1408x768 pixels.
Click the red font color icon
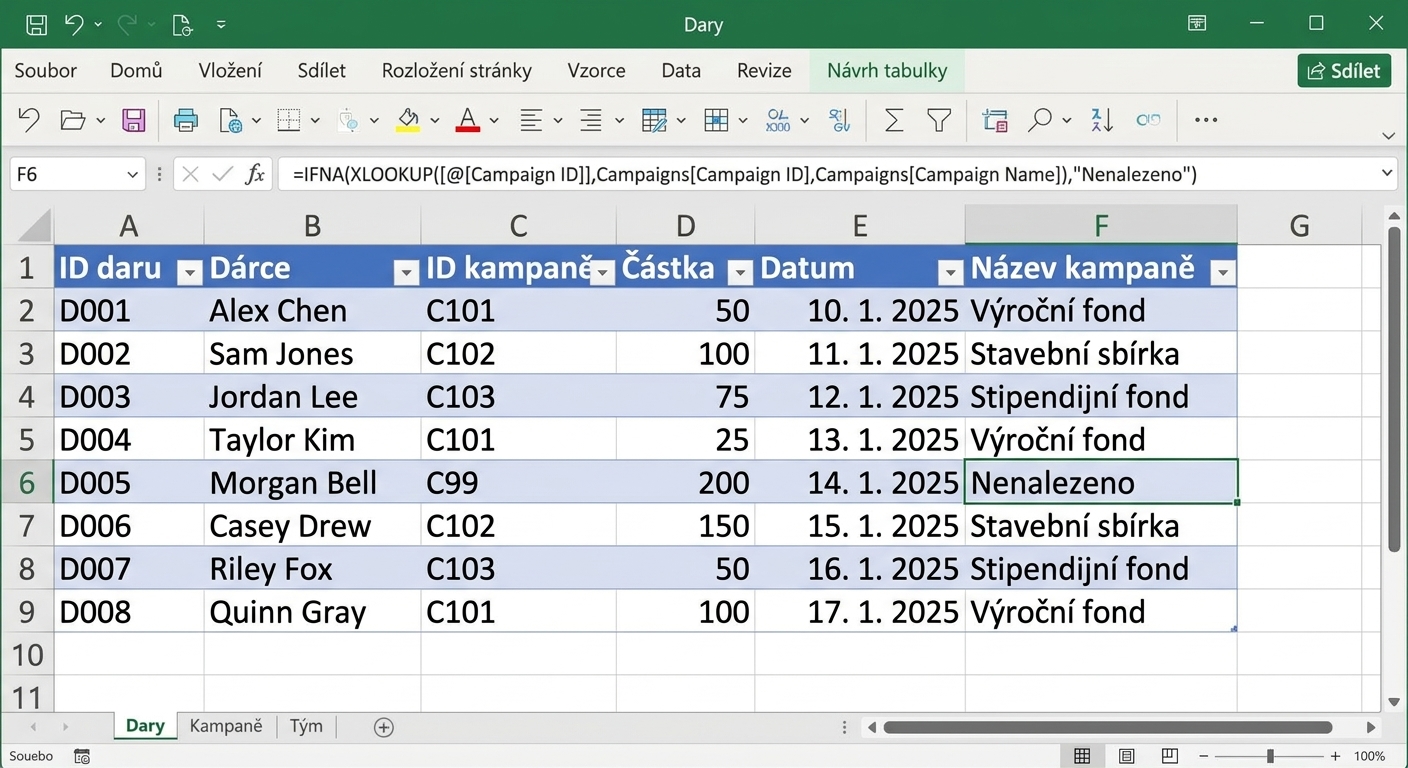tap(467, 121)
